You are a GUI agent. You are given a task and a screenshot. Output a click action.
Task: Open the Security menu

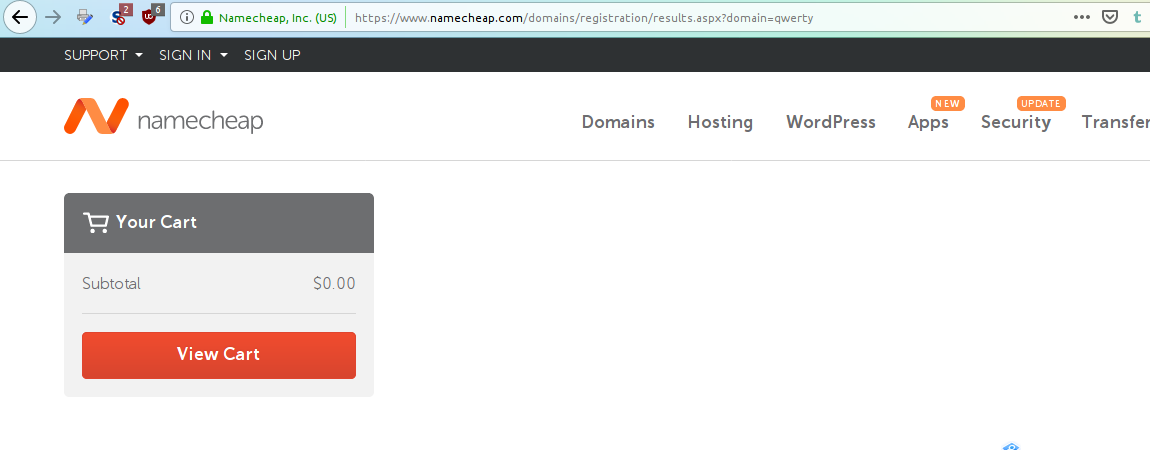coord(1016,122)
